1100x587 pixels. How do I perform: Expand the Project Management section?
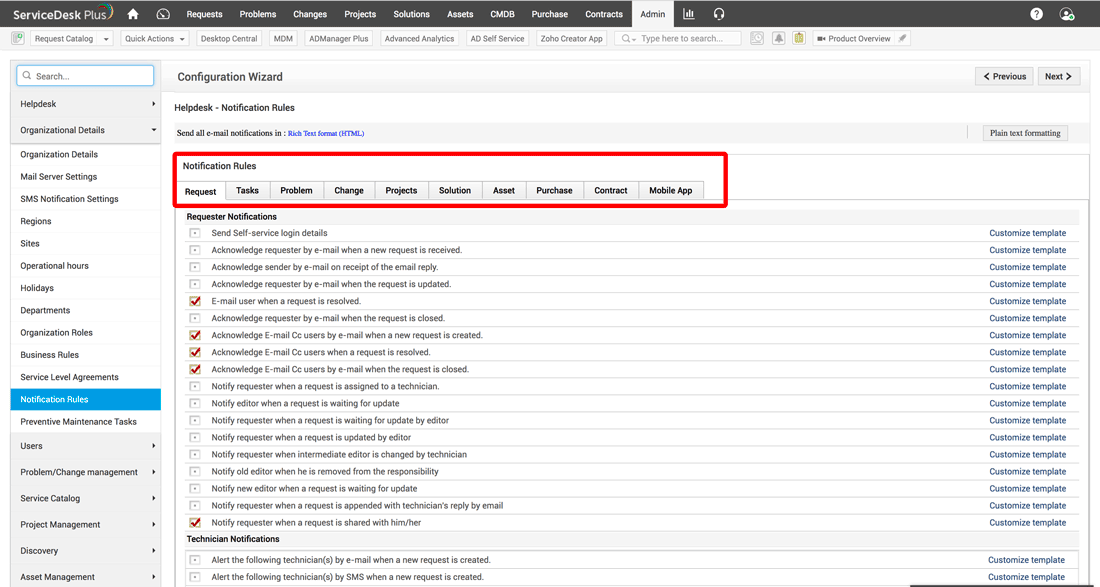[x=86, y=525]
